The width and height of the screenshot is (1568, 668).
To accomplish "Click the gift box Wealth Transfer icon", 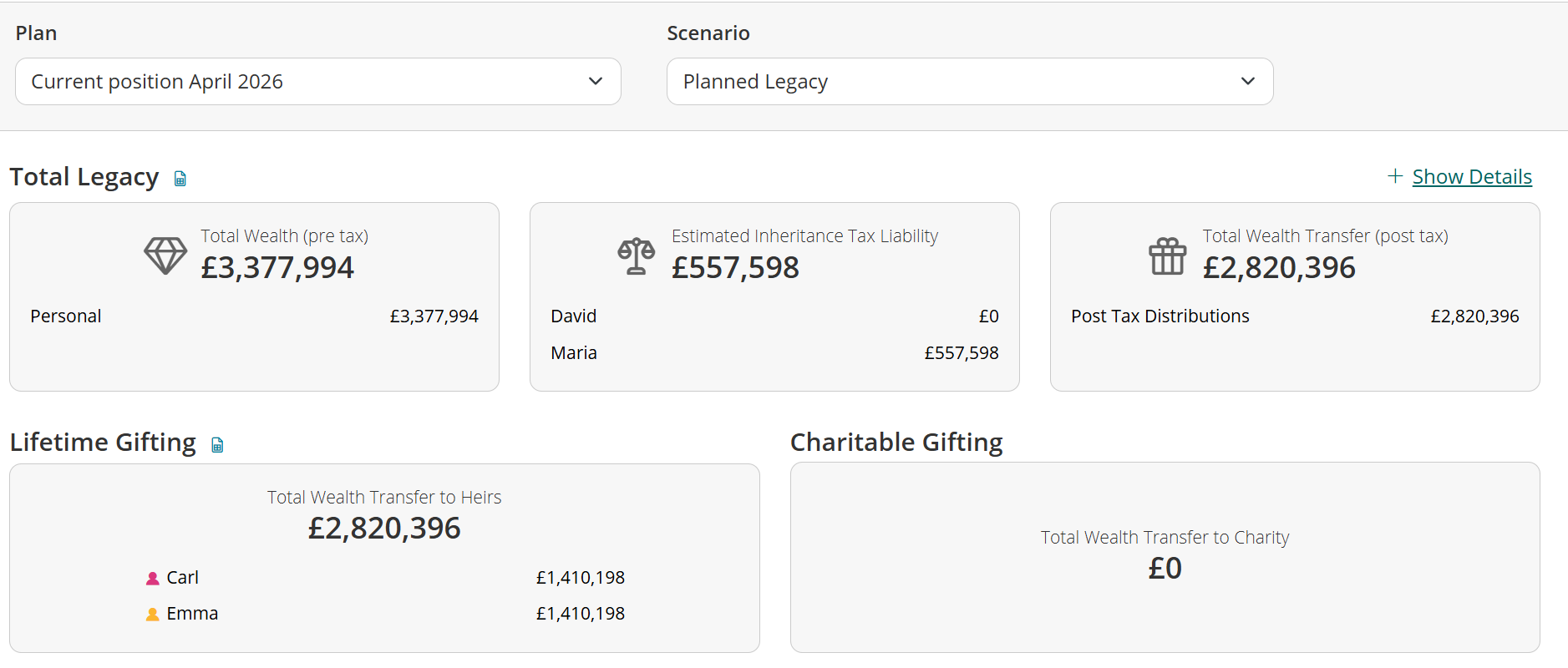I will coord(1167,256).
